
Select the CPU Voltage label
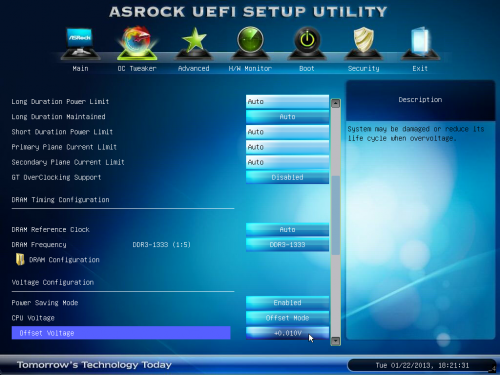point(33,318)
